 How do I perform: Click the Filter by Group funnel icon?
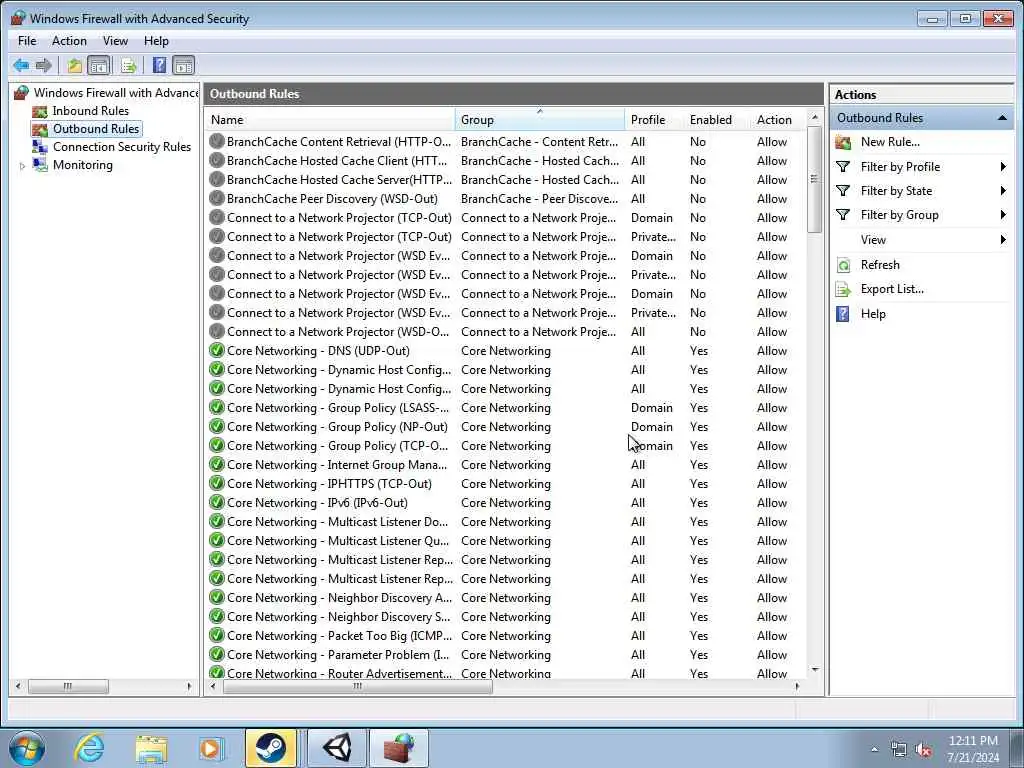coord(843,215)
